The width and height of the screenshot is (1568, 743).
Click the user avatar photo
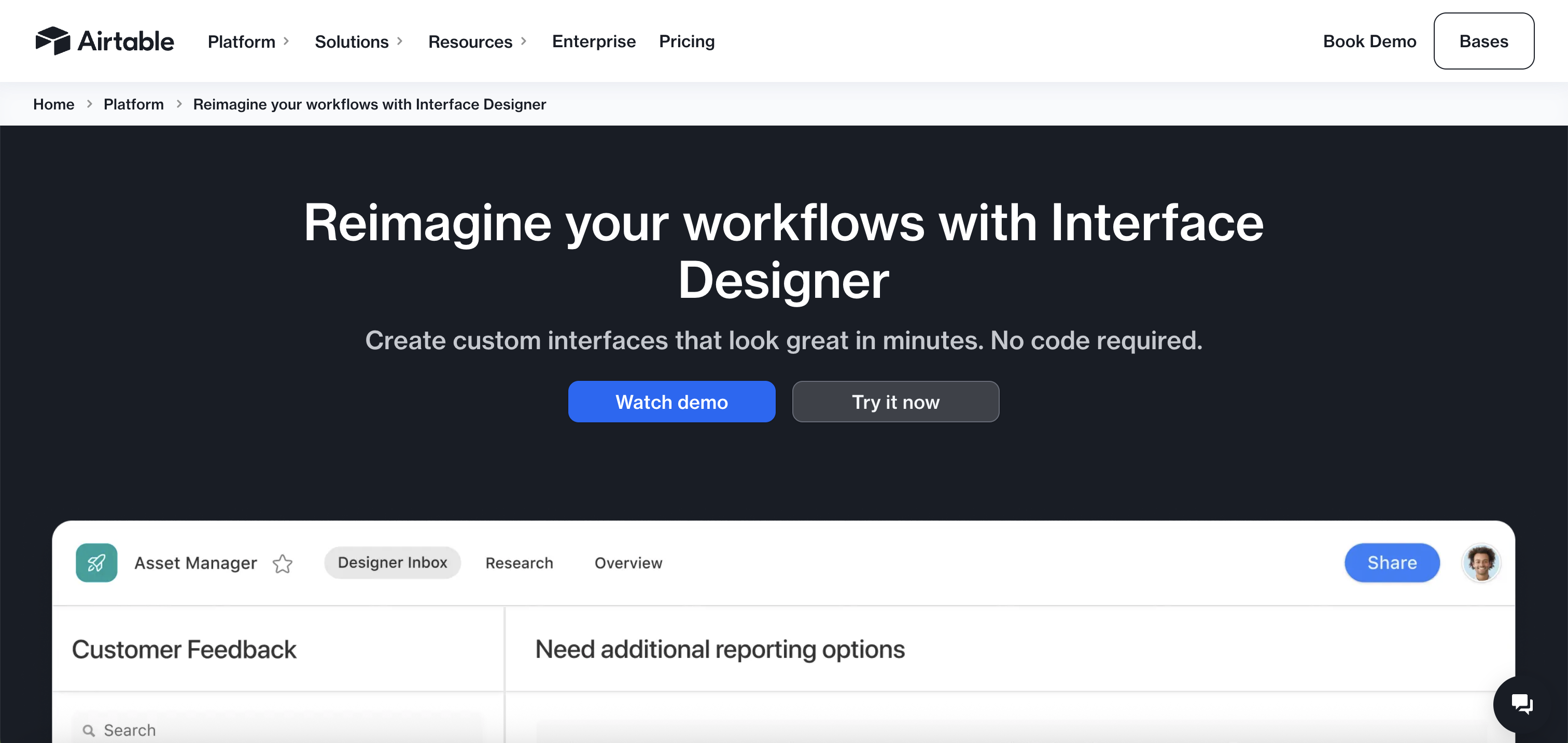(x=1480, y=563)
